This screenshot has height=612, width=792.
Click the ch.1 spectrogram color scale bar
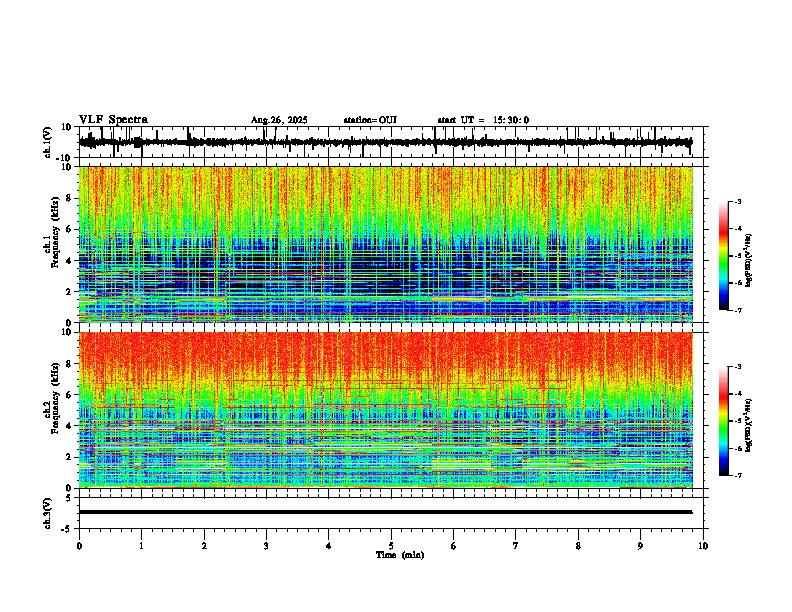point(724,256)
